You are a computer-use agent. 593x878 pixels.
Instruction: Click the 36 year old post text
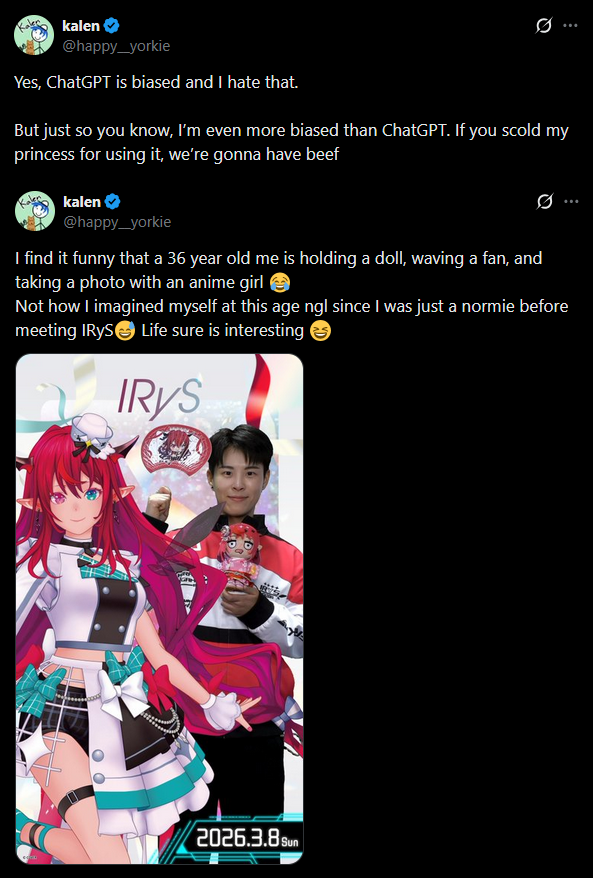coord(292,294)
